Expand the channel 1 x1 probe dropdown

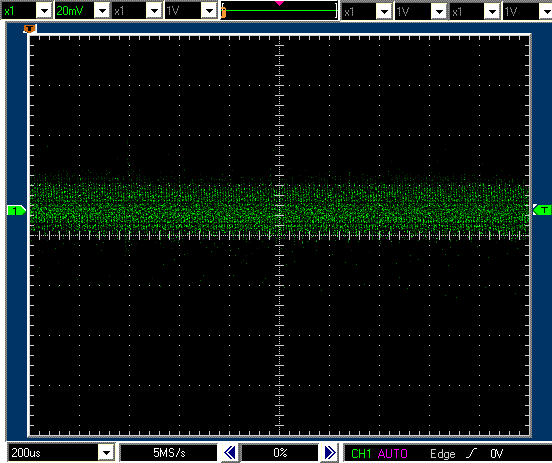click(45, 11)
